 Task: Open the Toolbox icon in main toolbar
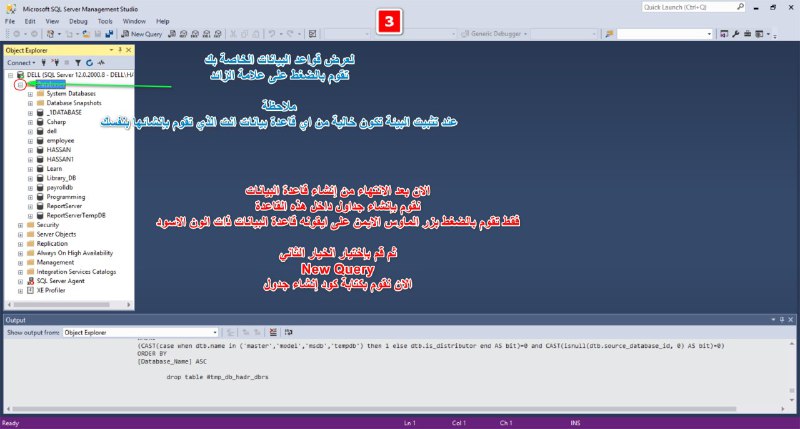(747, 34)
